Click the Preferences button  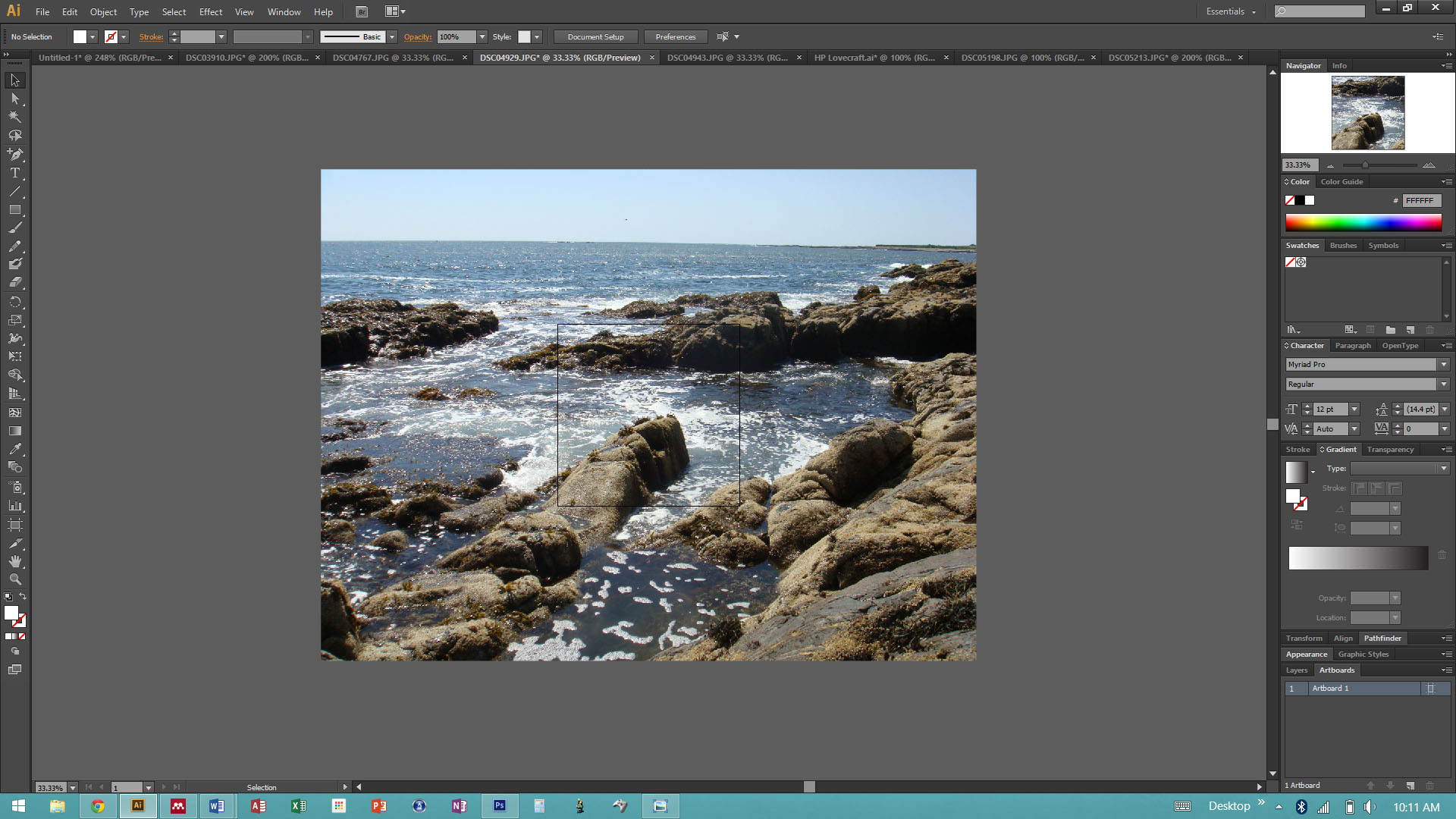tap(675, 36)
